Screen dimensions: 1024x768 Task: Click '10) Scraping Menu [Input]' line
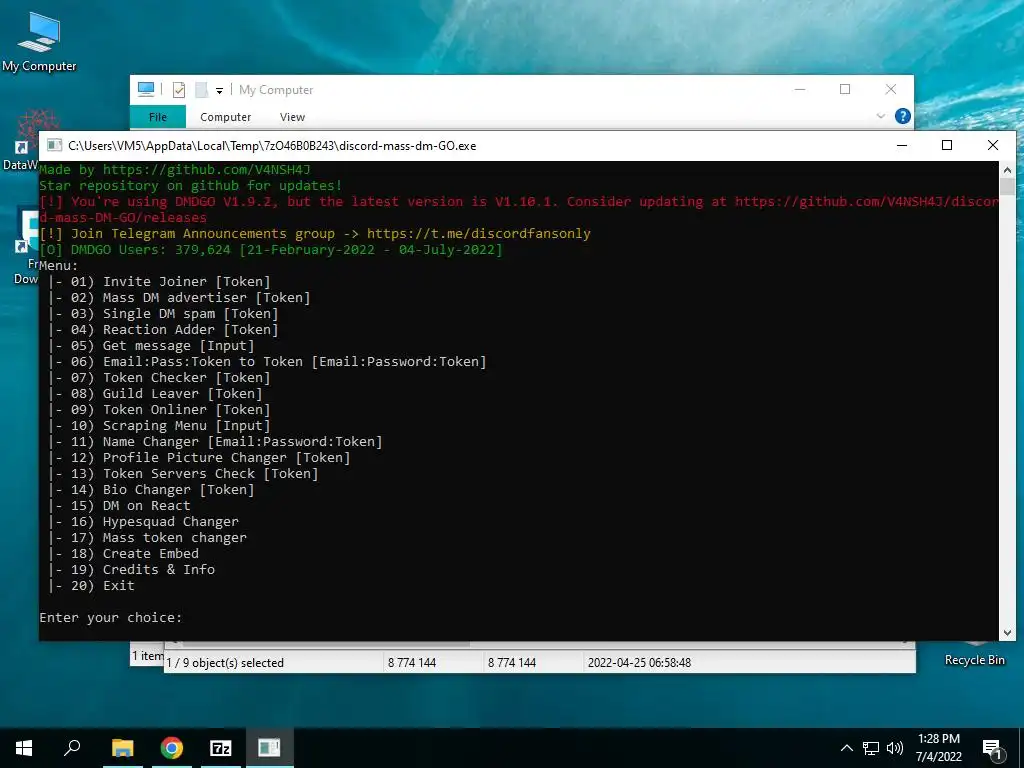pos(170,426)
